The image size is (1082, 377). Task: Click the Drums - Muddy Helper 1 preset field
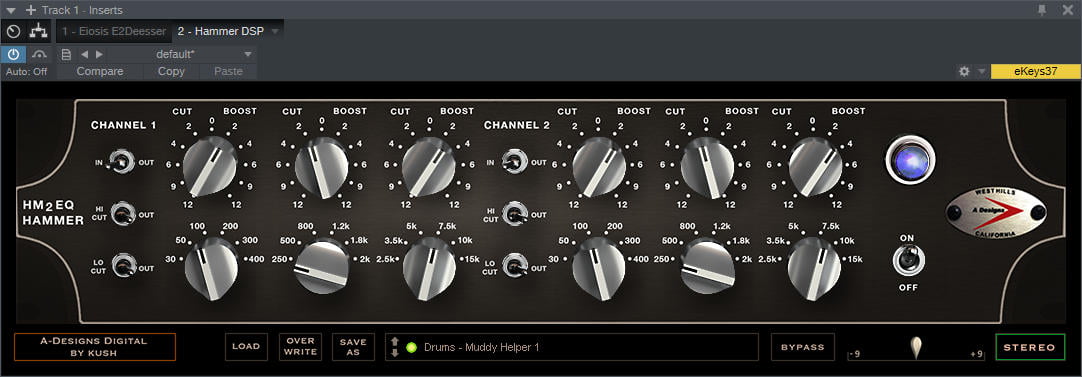tap(572, 347)
